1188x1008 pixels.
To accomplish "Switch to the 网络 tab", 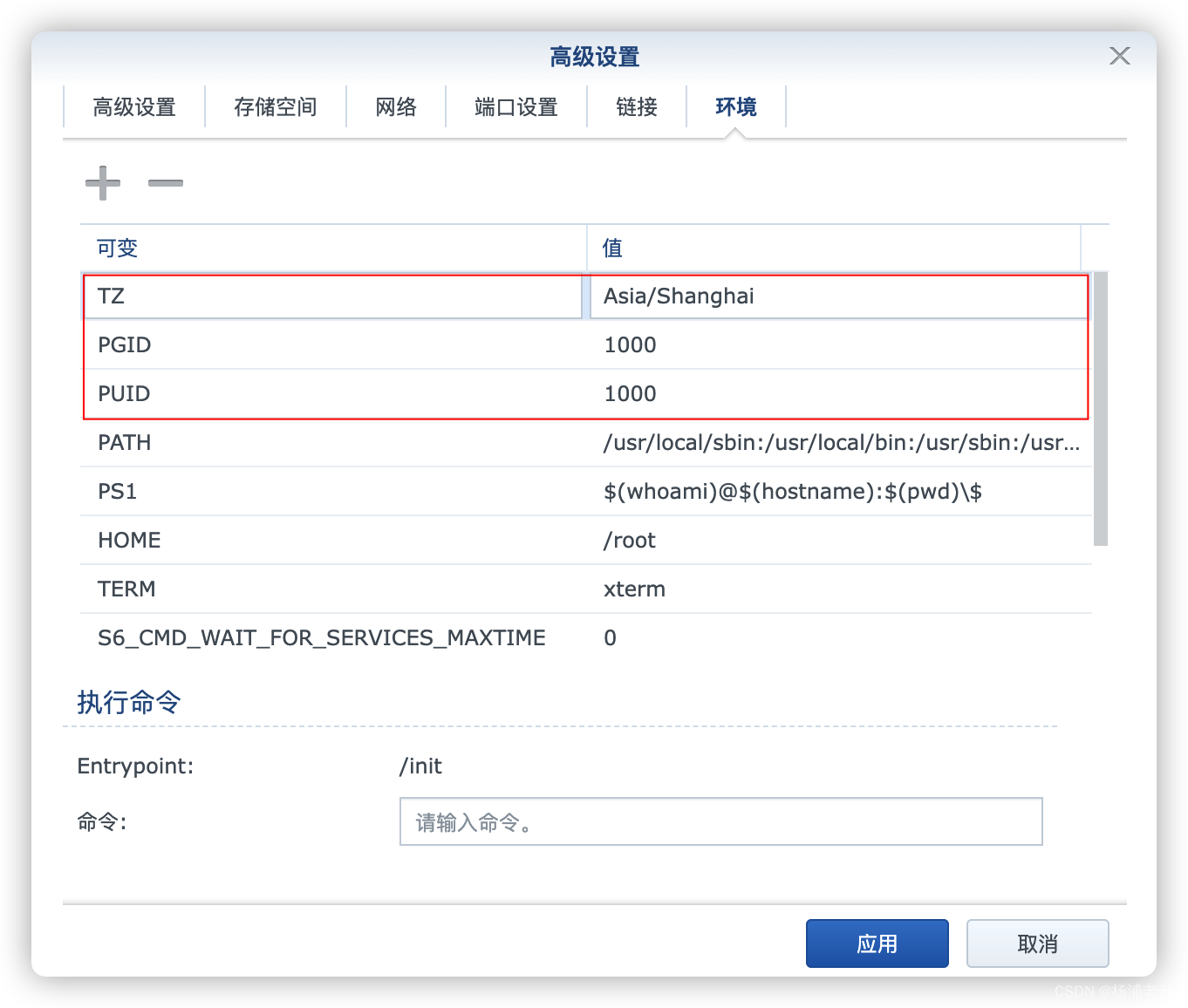I will (395, 106).
